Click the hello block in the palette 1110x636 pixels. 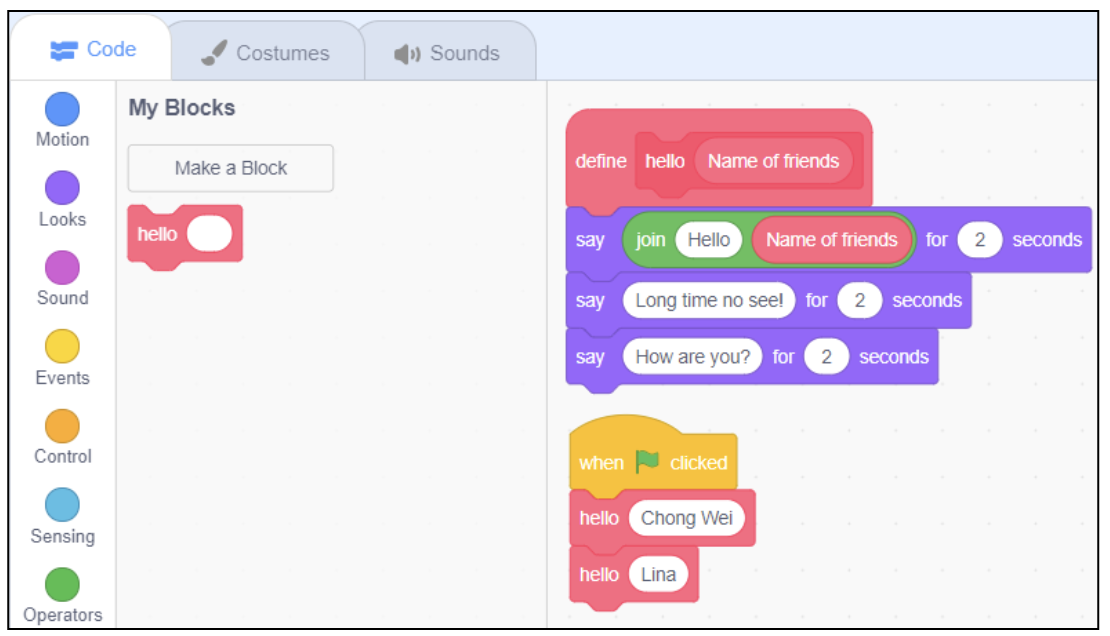coord(157,234)
